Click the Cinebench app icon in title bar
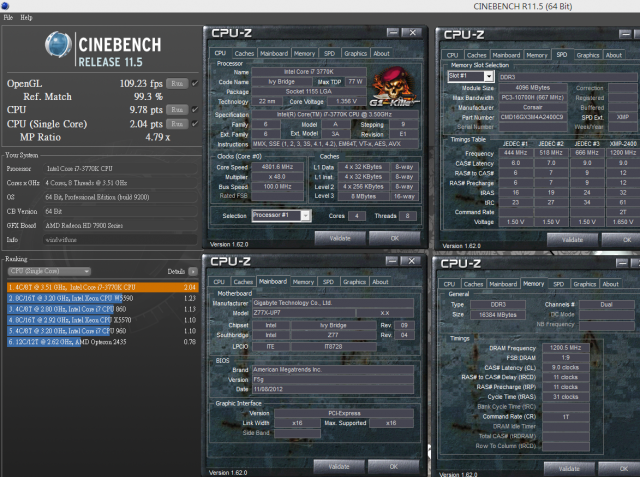This screenshot has height=477, width=640. pos(5,6)
